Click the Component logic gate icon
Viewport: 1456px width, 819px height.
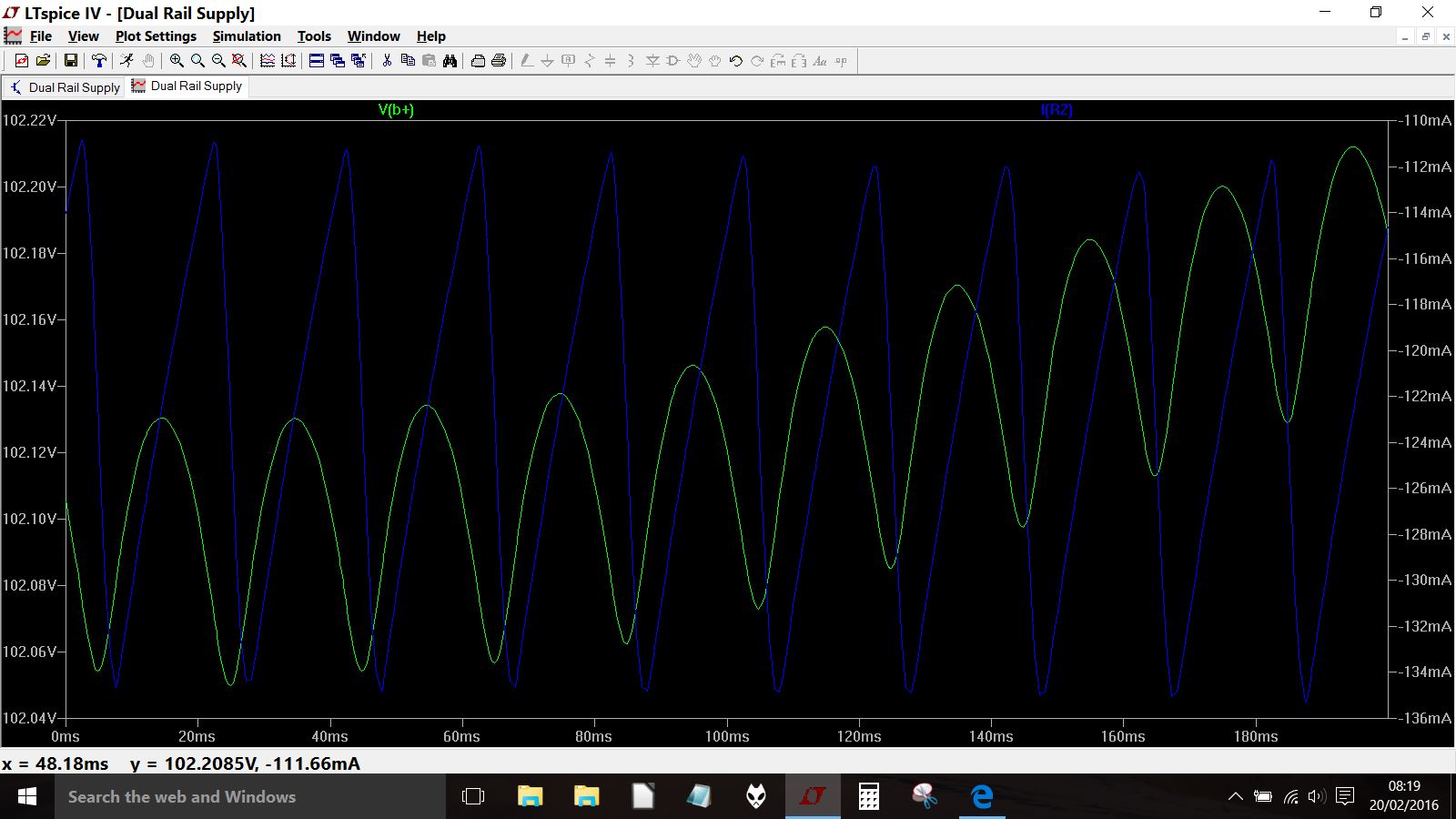coord(673,61)
